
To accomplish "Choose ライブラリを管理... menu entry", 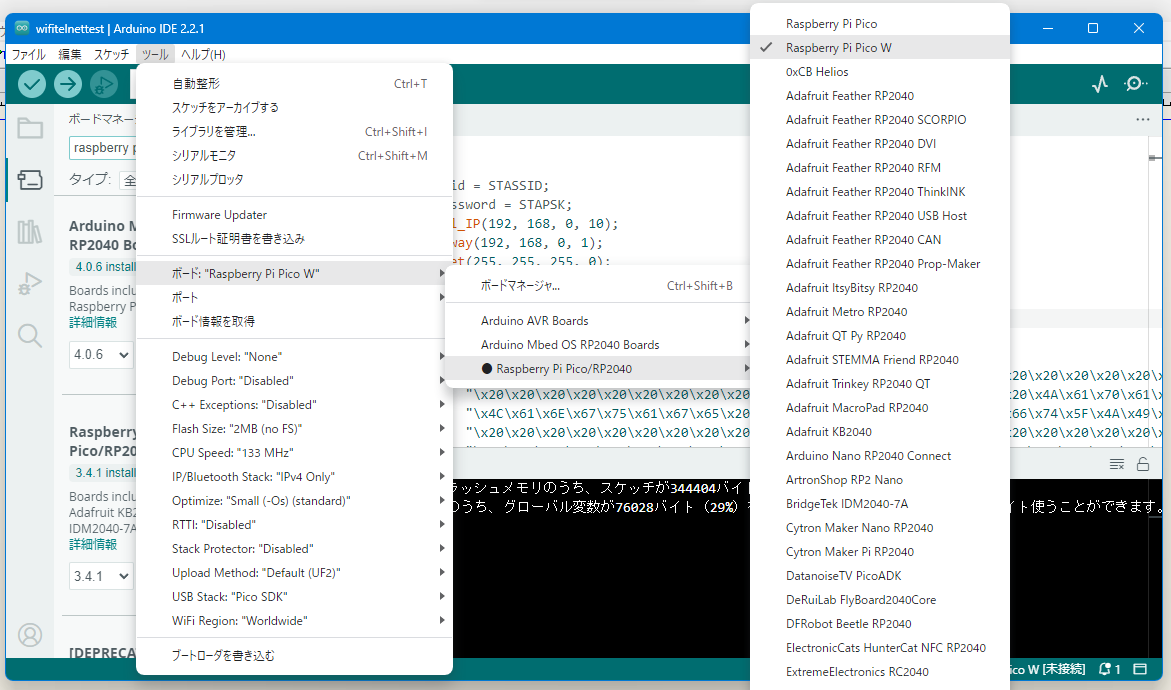I will pyautogui.click(x=294, y=131).
